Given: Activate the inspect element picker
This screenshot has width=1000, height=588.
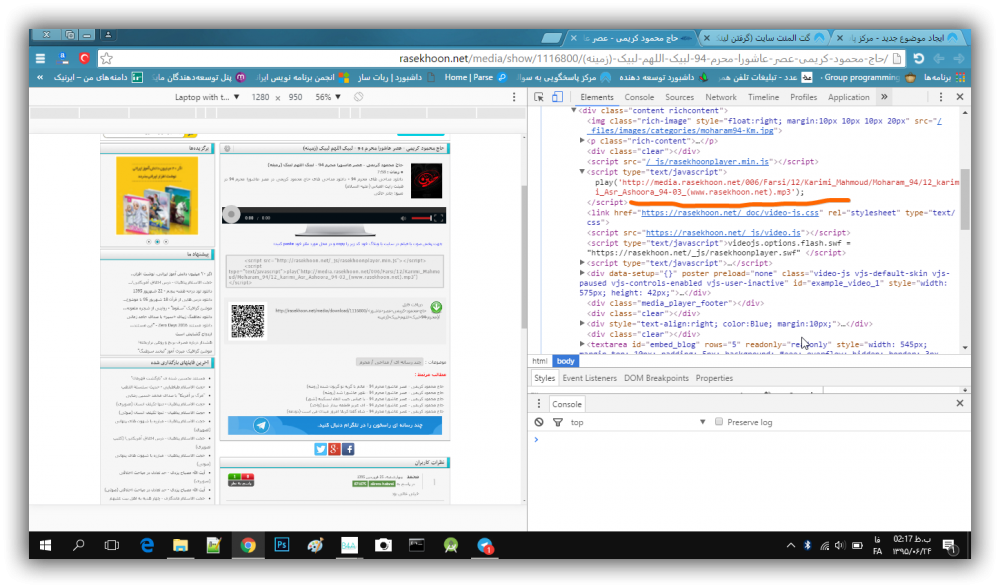Looking at the screenshot, I should (539, 97).
